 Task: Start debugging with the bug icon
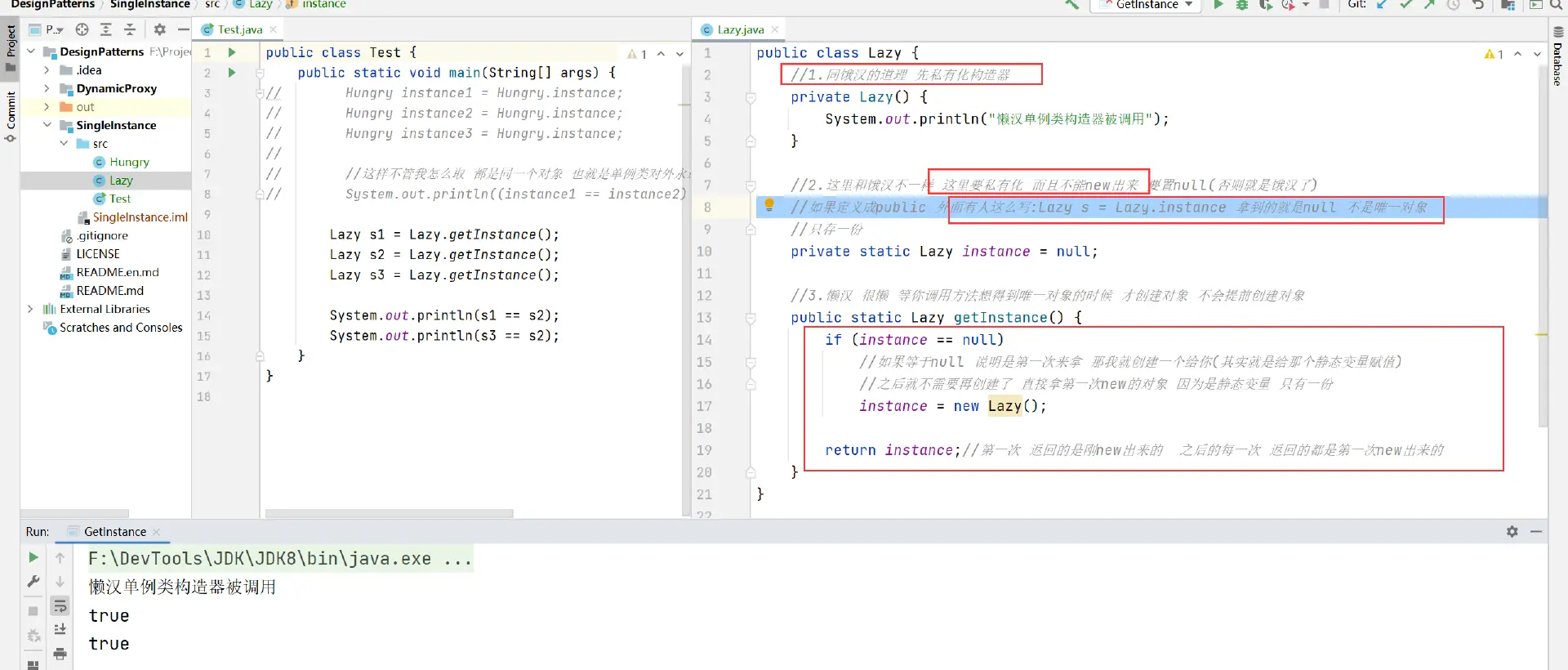coord(1242,5)
